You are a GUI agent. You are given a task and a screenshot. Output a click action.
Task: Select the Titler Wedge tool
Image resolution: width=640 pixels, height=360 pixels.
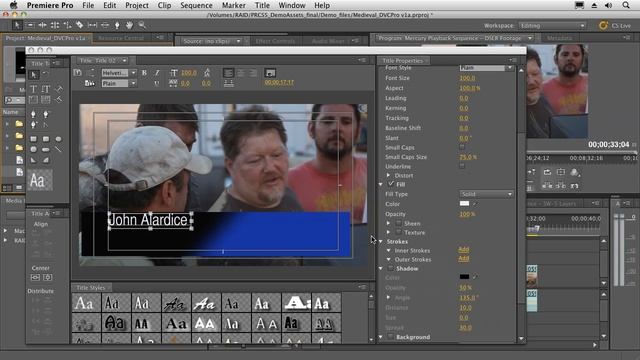coord(34,160)
